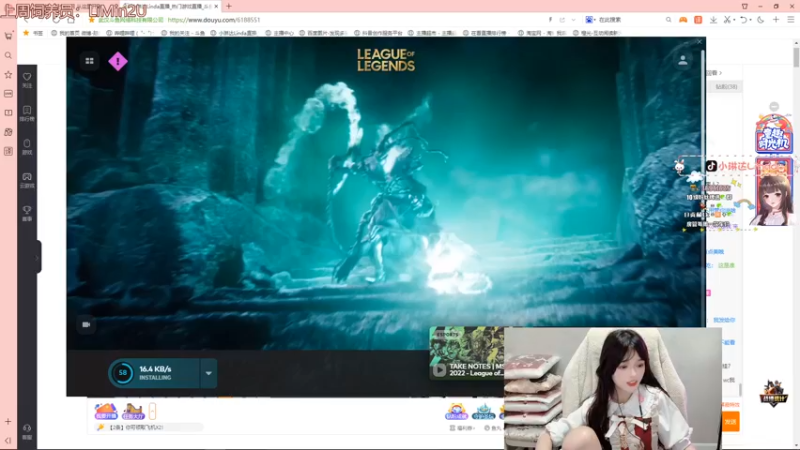The height and width of the screenshot is (450, 800).
Task: Open the search engine selector dropdown
Action: coord(590,20)
